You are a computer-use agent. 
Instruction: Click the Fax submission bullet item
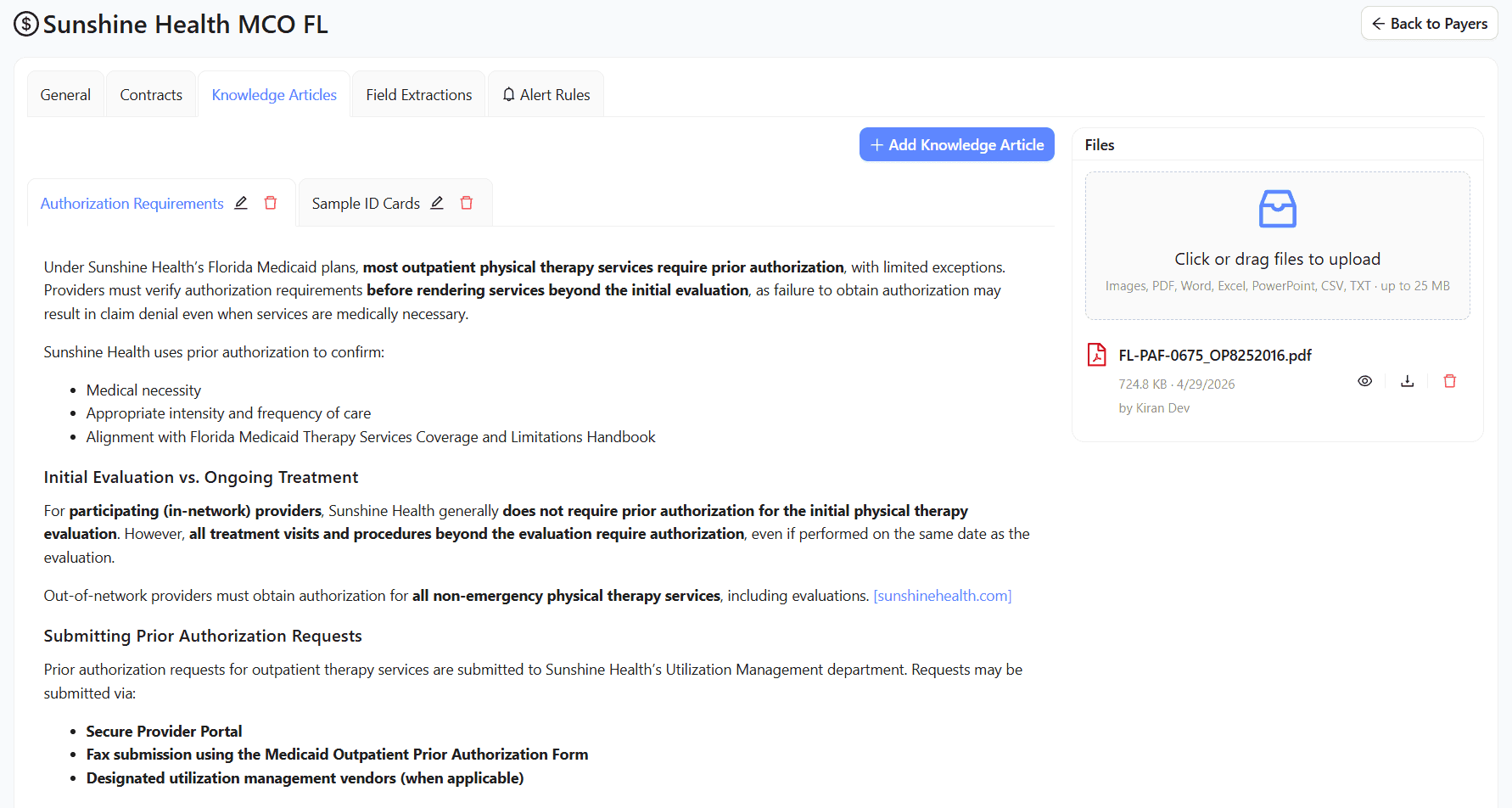click(x=337, y=755)
